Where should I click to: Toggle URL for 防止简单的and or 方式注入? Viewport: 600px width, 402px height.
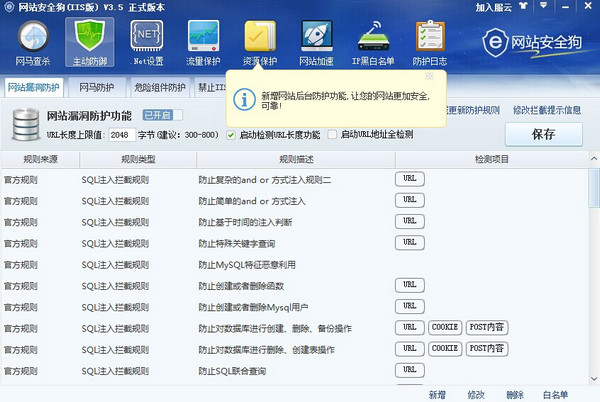pos(409,200)
